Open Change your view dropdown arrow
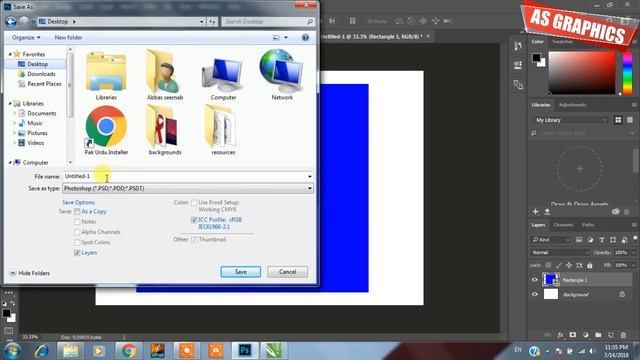 [x=286, y=38]
